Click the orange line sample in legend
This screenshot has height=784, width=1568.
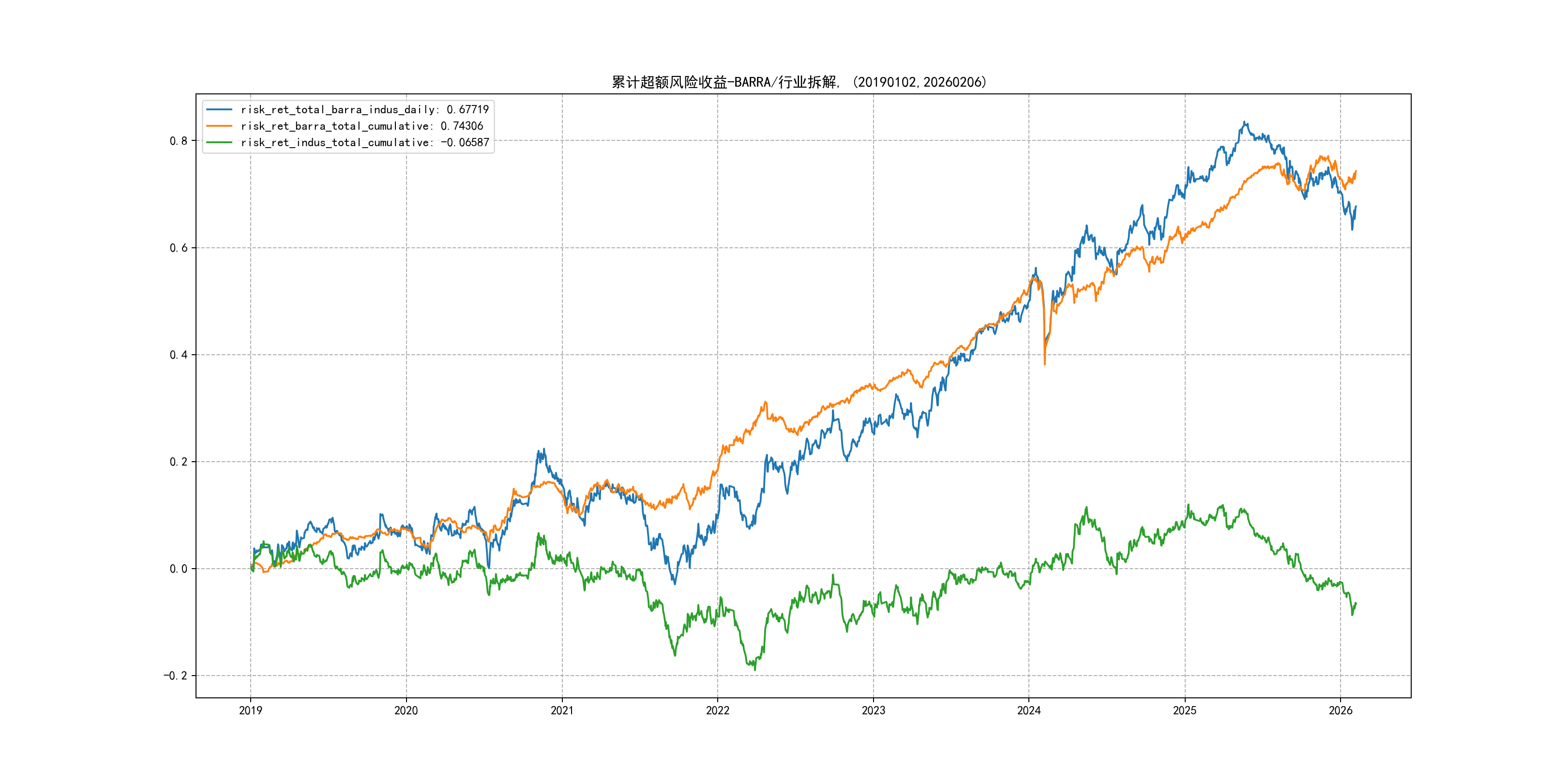point(219,126)
